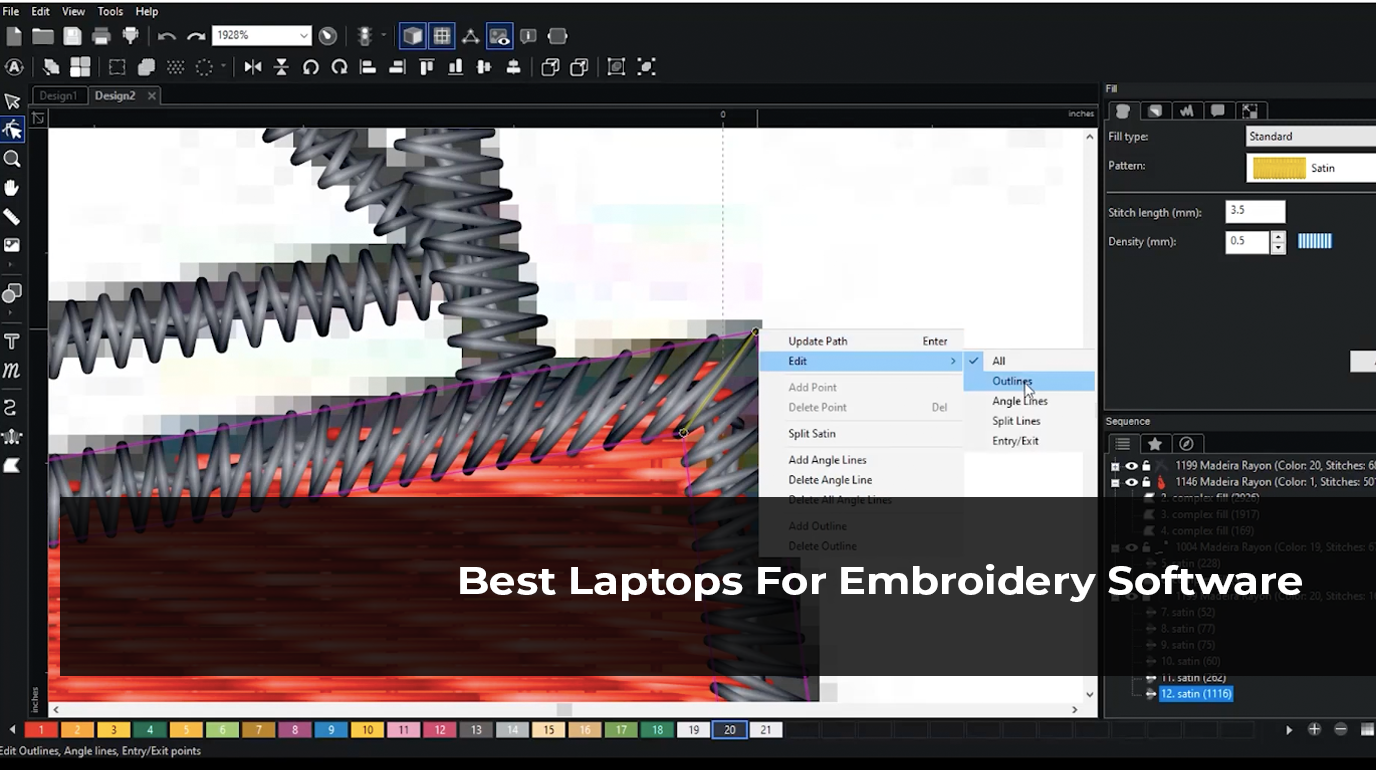Create a new design file
Screen dimensions: 1376x770
coord(14,36)
